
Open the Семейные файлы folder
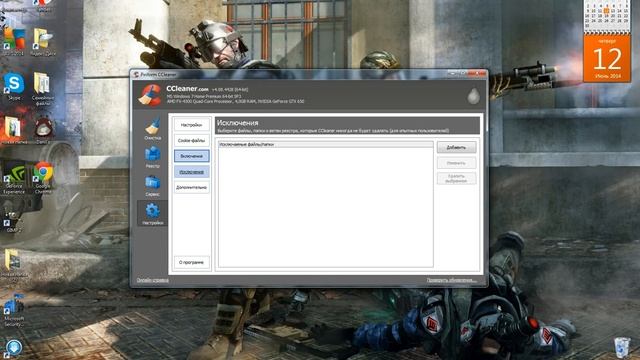42,89
